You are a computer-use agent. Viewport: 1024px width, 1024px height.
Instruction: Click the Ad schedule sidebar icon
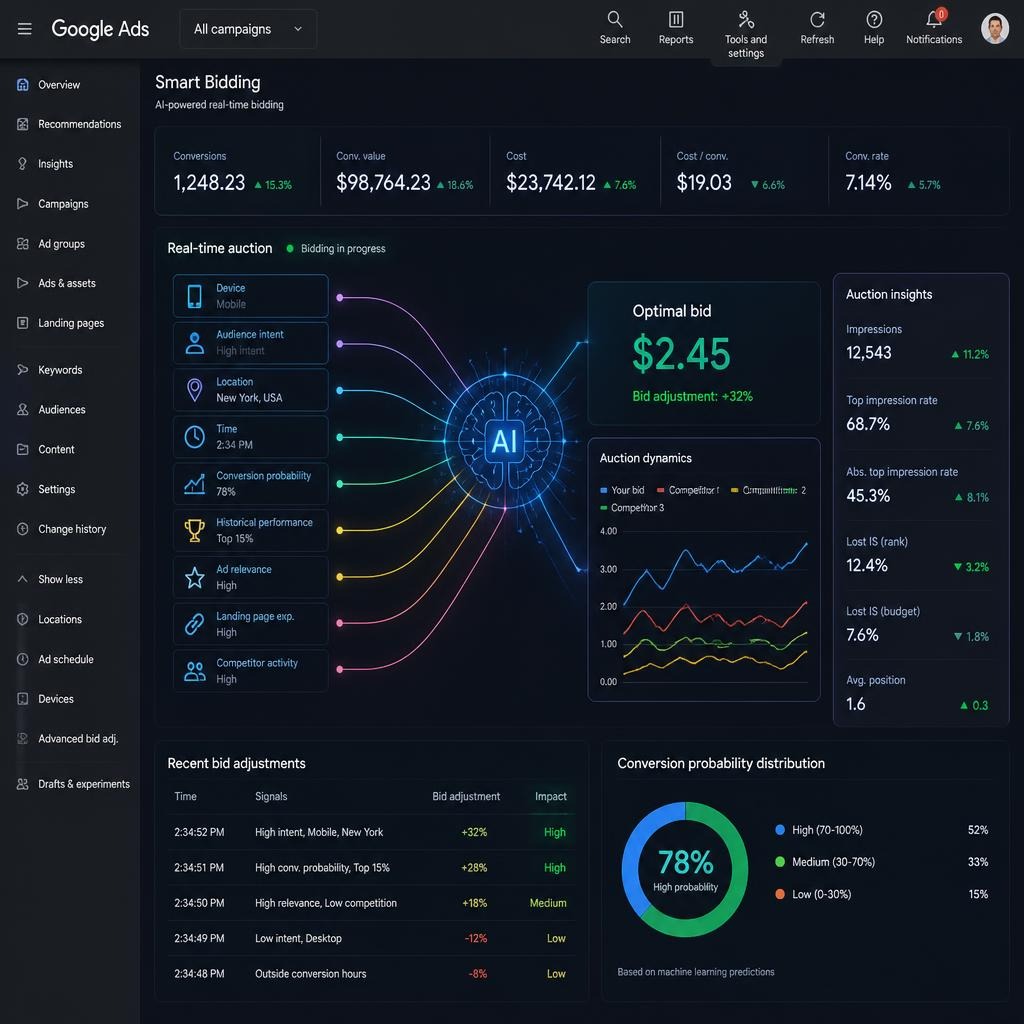22,660
